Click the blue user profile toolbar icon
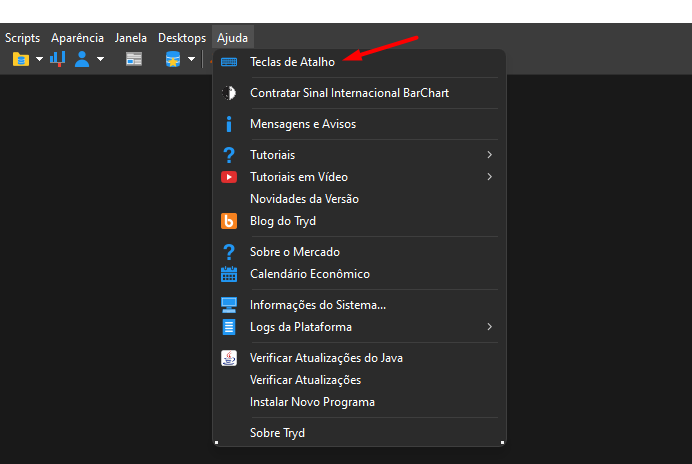 point(82,59)
